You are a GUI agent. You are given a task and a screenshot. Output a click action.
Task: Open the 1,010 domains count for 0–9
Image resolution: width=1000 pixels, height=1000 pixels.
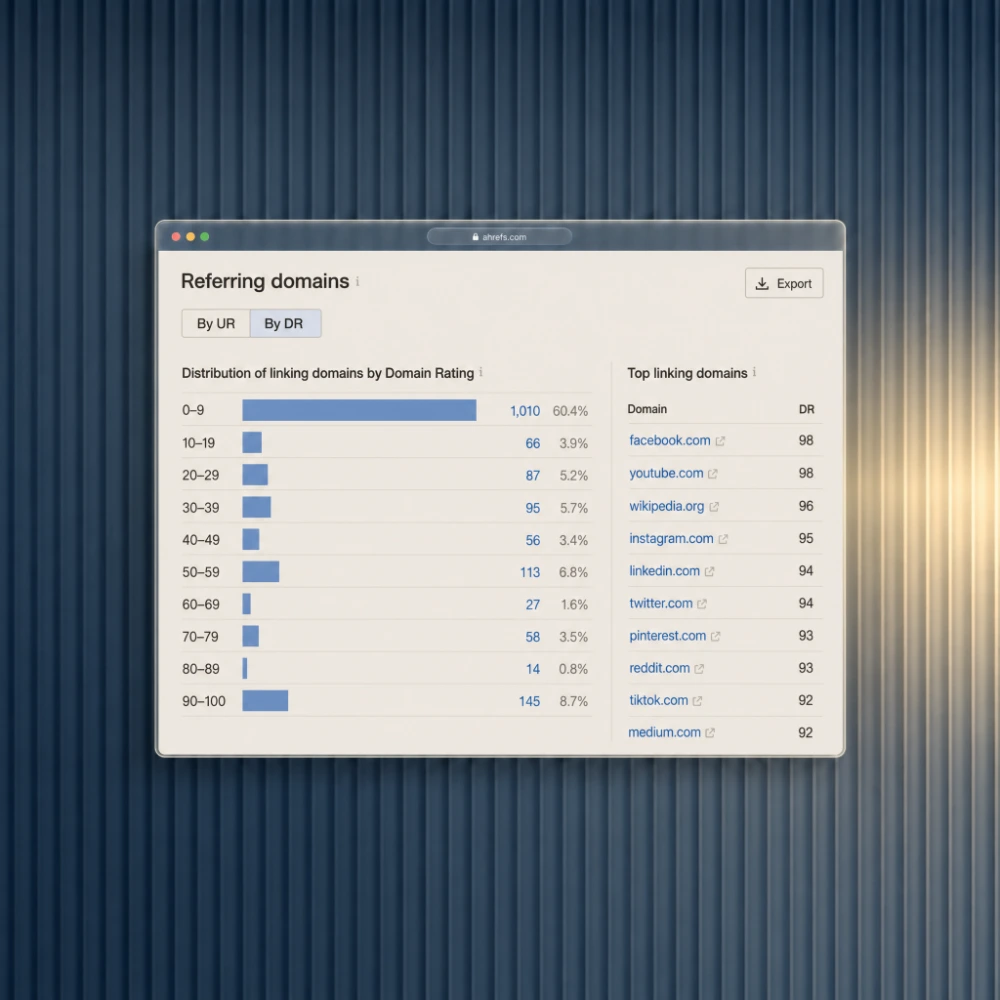pos(525,411)
